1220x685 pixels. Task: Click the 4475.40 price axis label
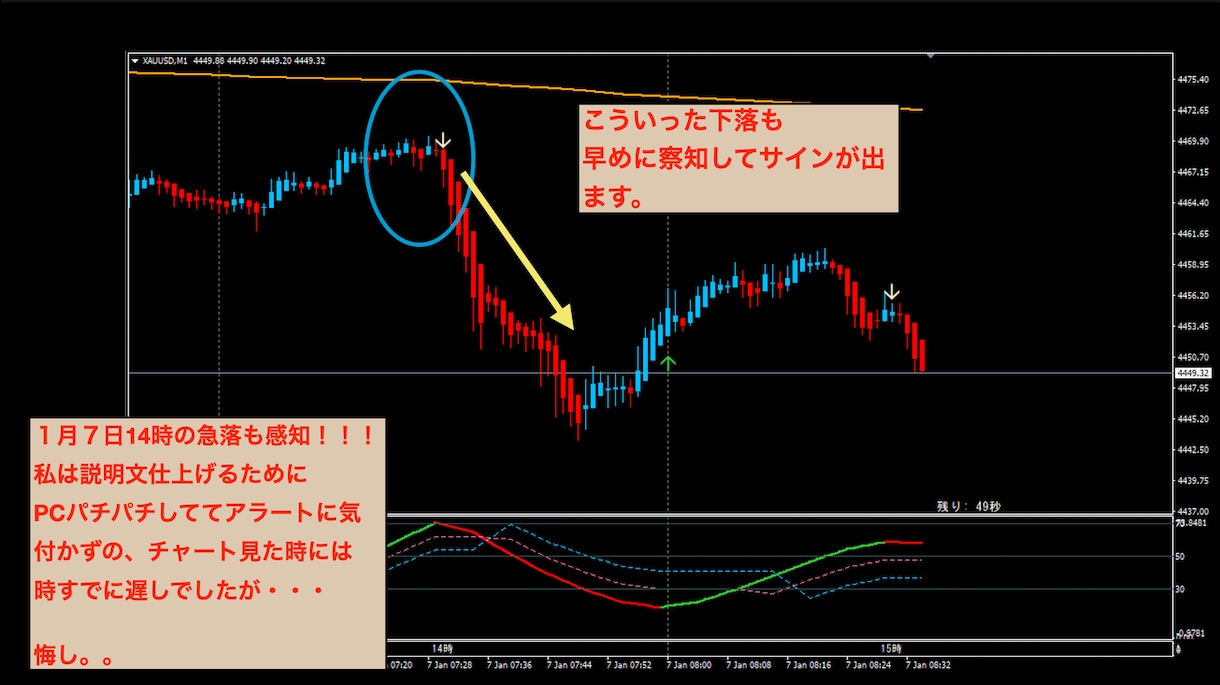(x=1194, y=79)
